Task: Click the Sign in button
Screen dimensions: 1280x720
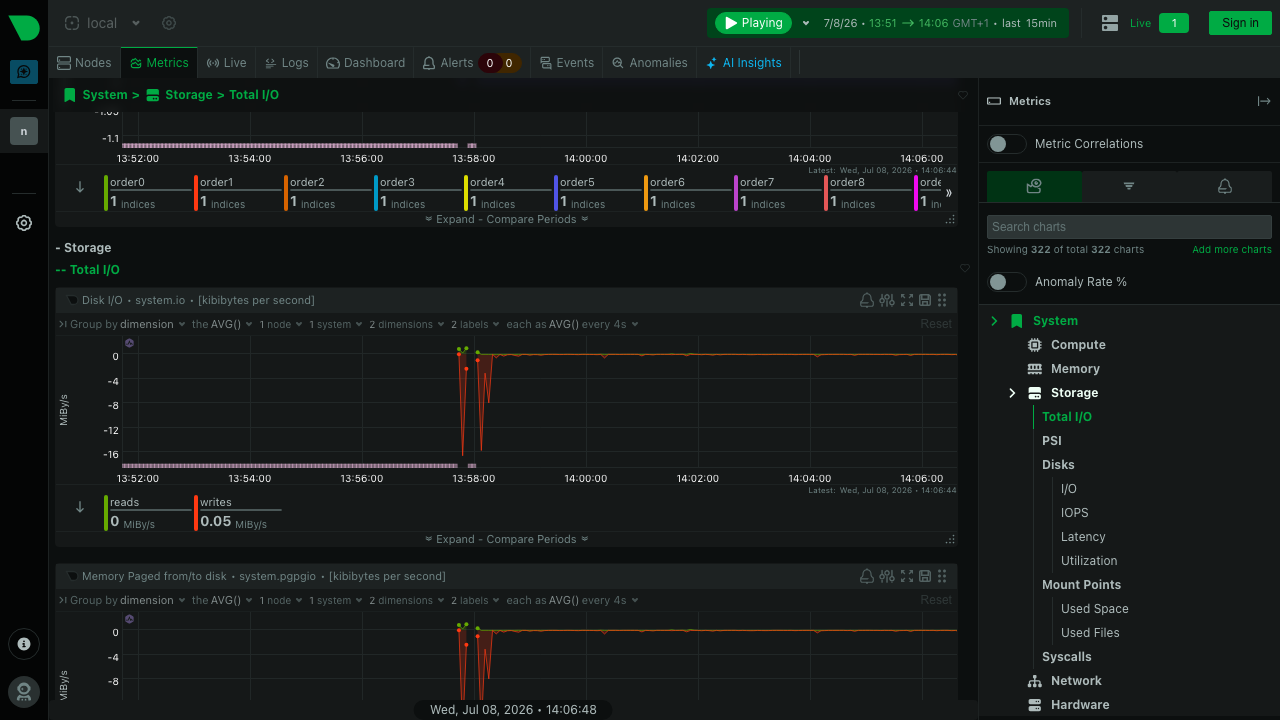Action: click(x=1240, y=23)
